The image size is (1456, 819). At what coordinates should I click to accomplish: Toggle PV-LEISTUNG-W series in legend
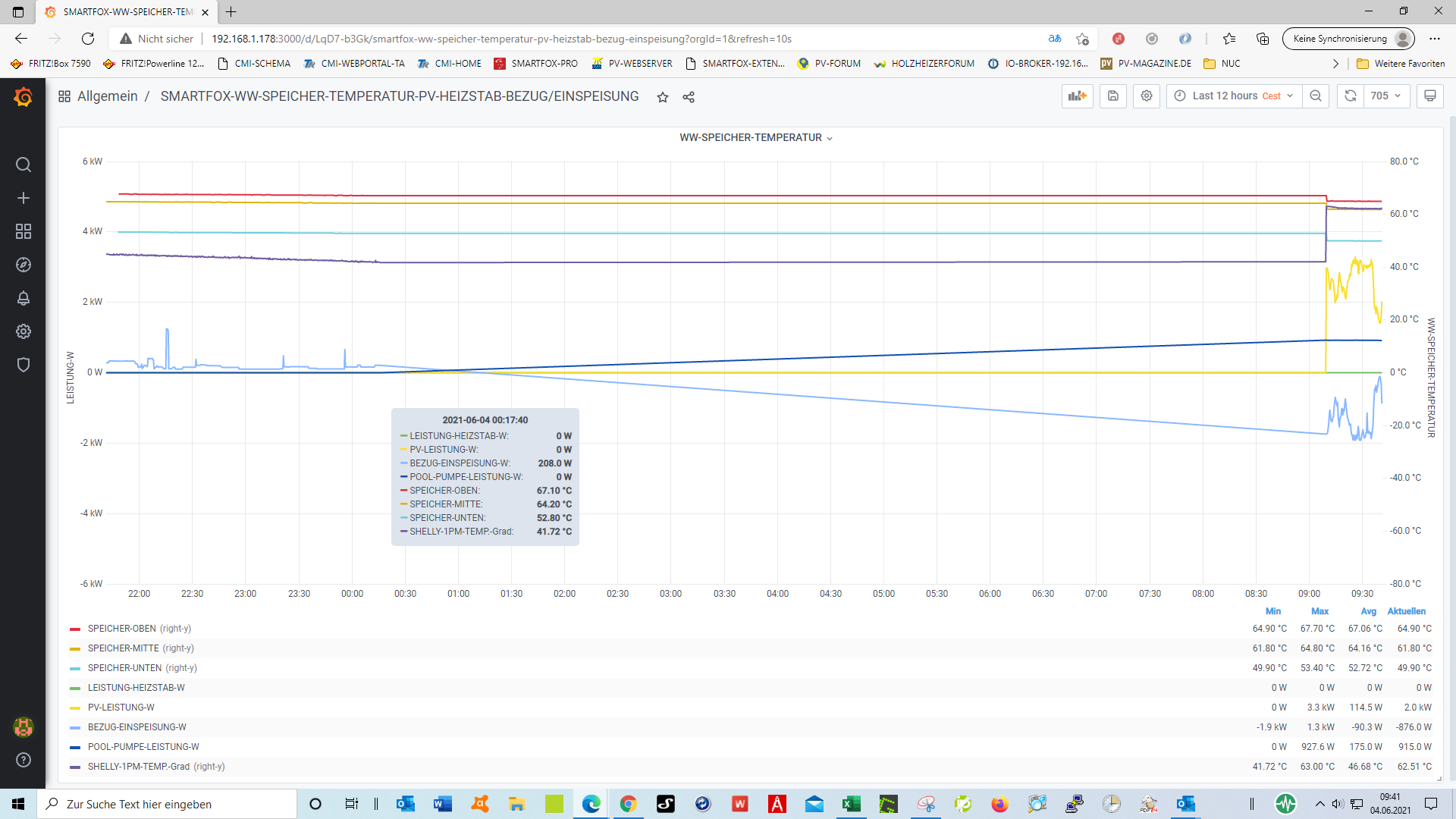(121, 708)
